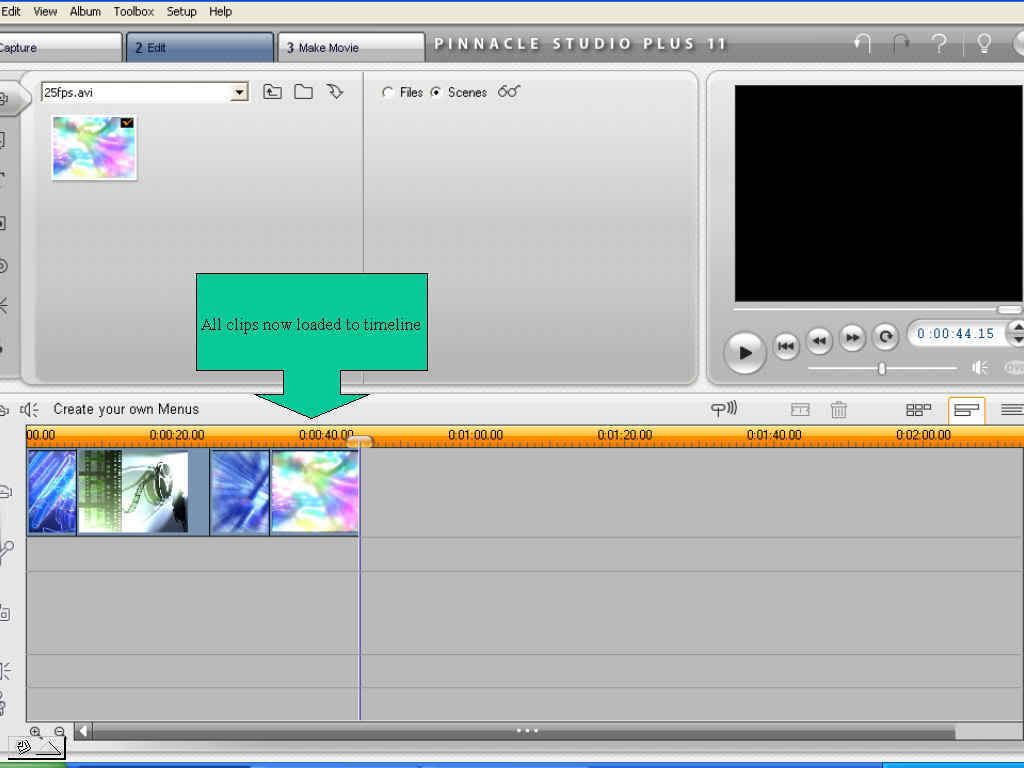Click the timecode field 0:00:44.15
Viewport: 1024px width, 768px height.
[x=955, y=334]
